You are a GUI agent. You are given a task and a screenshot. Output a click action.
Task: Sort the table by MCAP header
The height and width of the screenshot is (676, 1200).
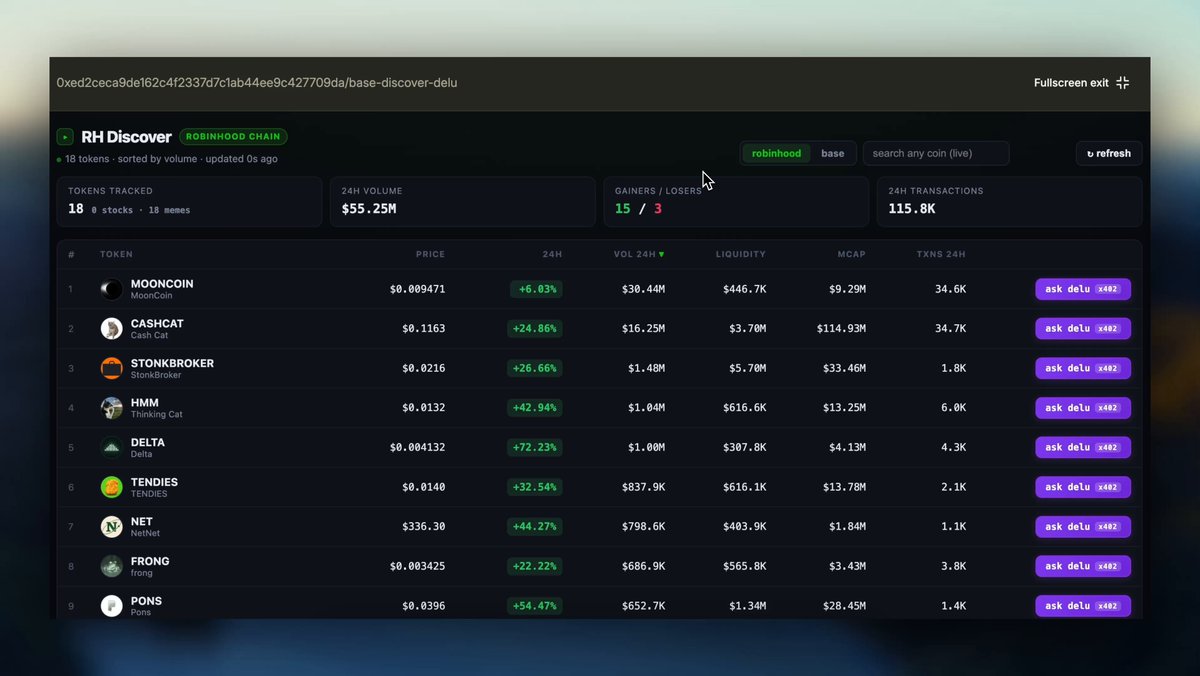click(852, 255)
